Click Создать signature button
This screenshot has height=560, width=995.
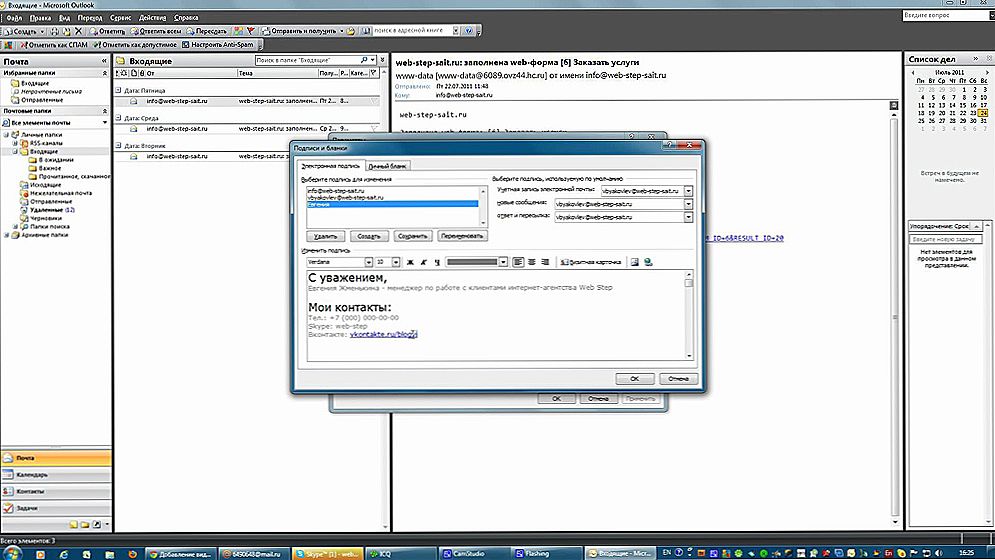(x=369, y=236)
